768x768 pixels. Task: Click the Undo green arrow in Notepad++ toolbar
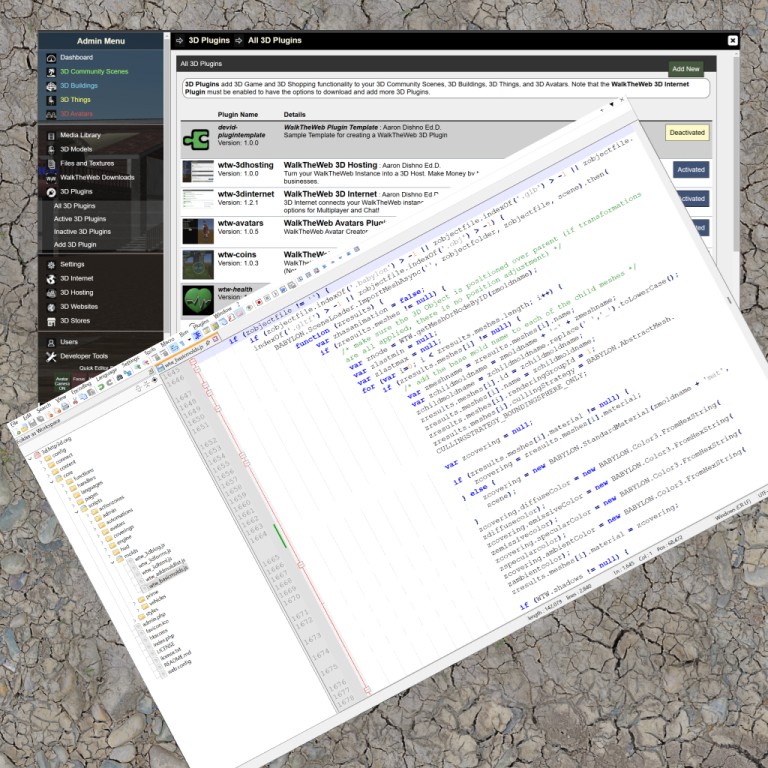pyautogui.click(x=101, y=387)
